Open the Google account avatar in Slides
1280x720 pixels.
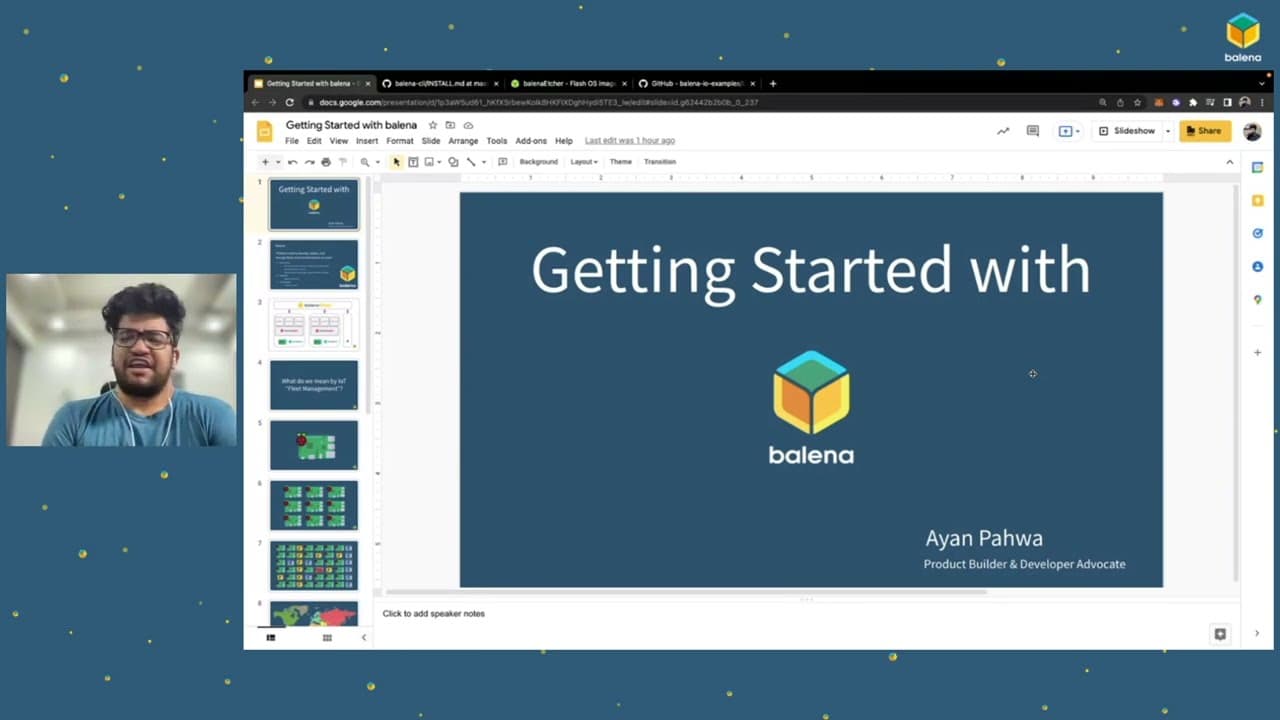[1252, 131]
